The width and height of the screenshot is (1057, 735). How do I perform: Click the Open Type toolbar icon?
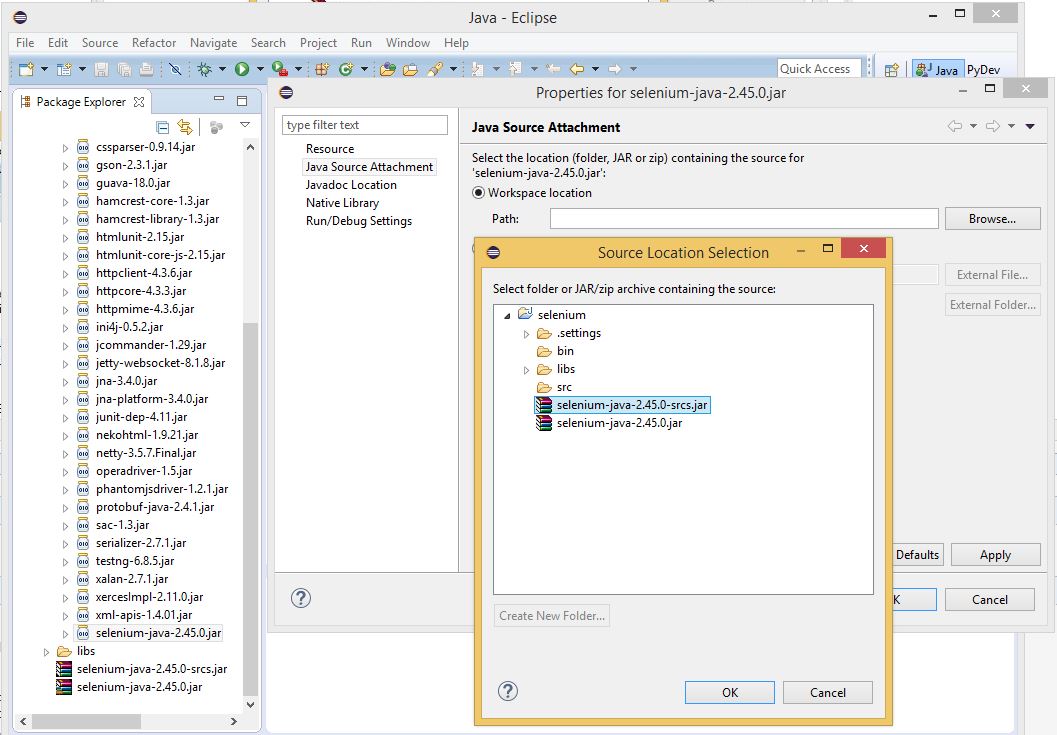tap(388, 69)
